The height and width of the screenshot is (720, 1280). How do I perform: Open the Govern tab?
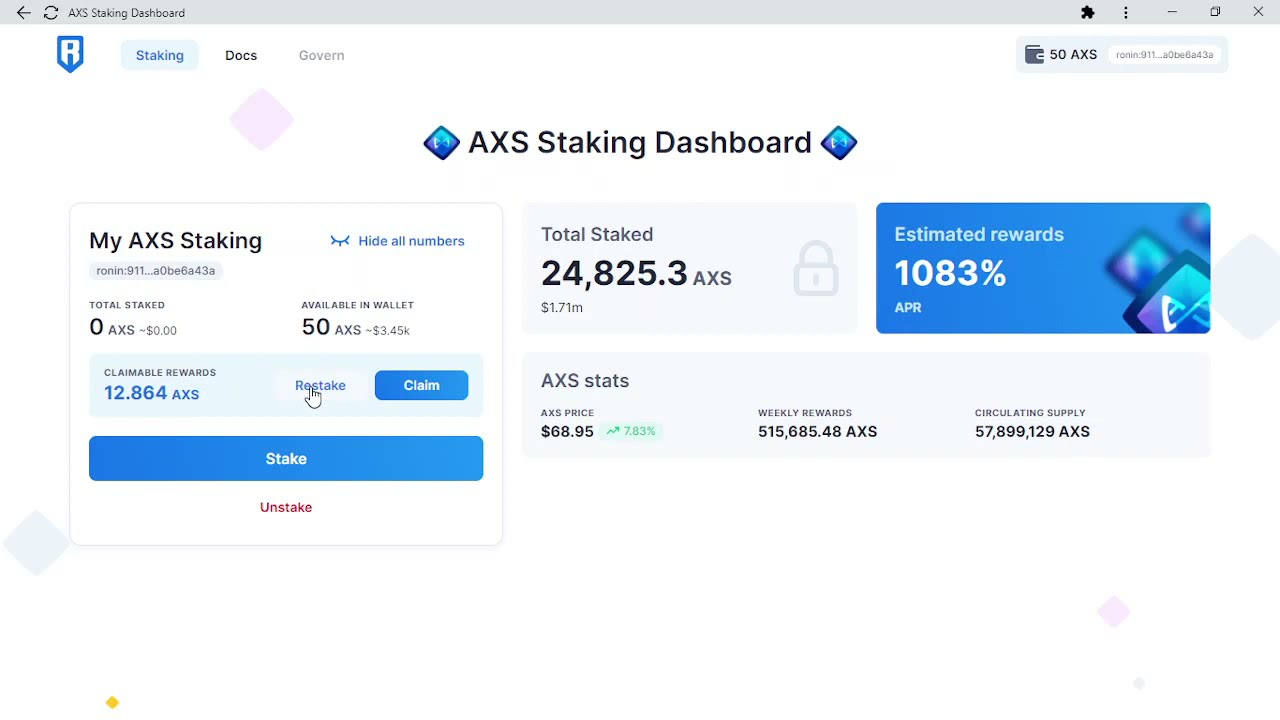coord(321,55)
